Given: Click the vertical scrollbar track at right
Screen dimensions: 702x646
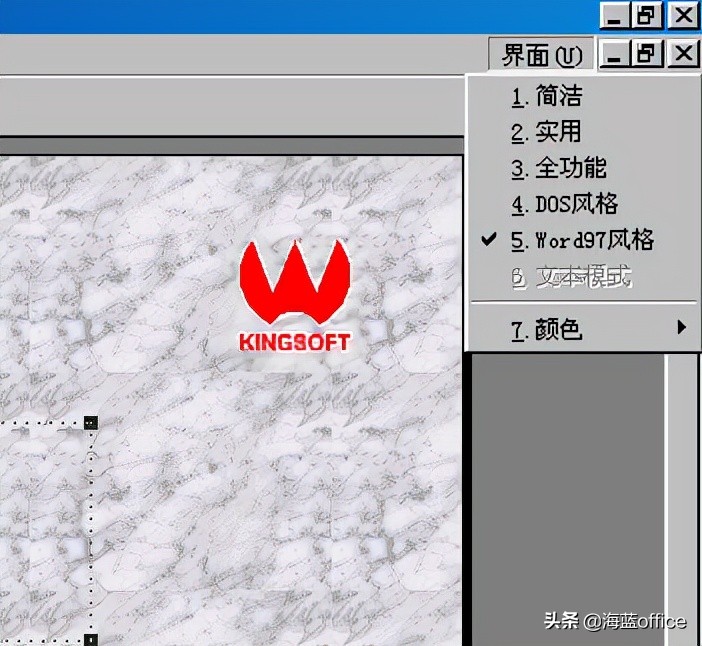Looking at the screenshot, I should [681, 499].
